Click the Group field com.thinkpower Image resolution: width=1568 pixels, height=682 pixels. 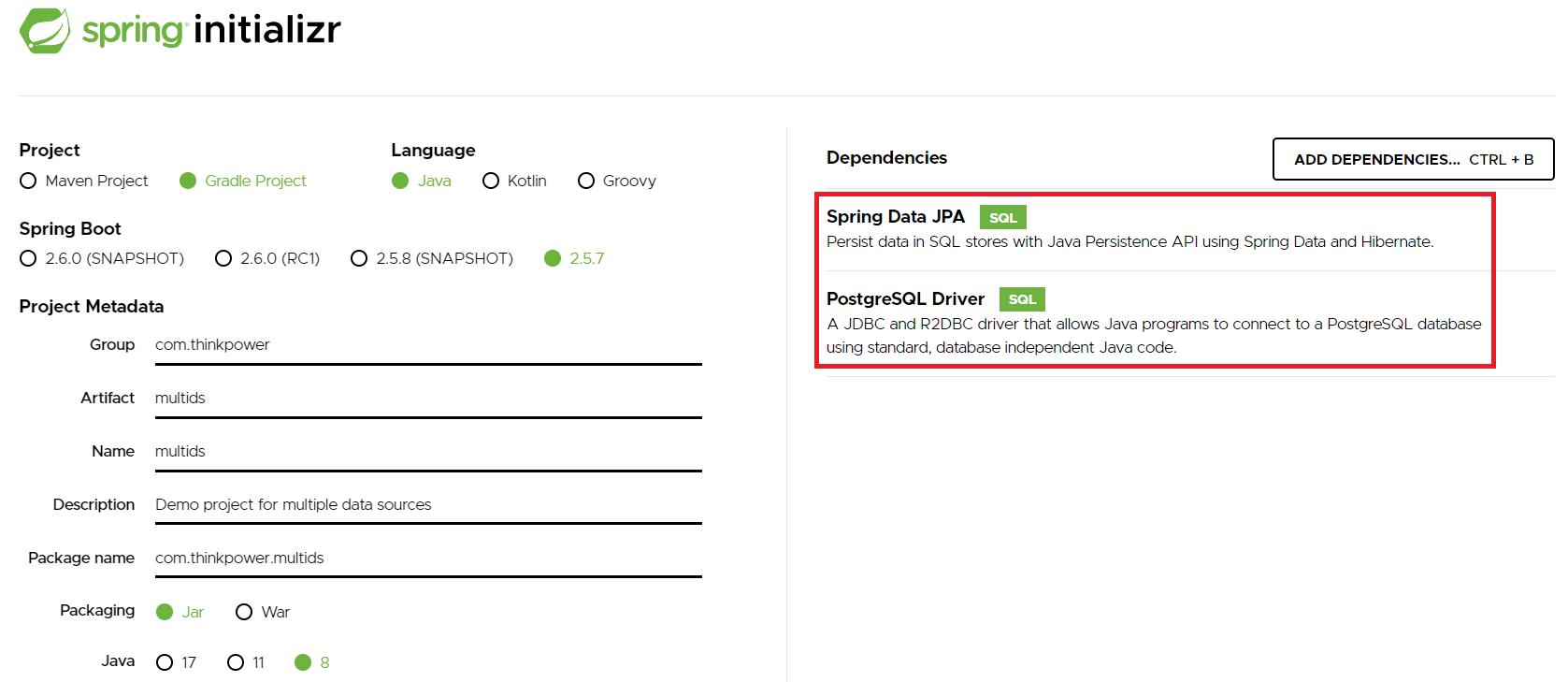(x=428, y=345)
